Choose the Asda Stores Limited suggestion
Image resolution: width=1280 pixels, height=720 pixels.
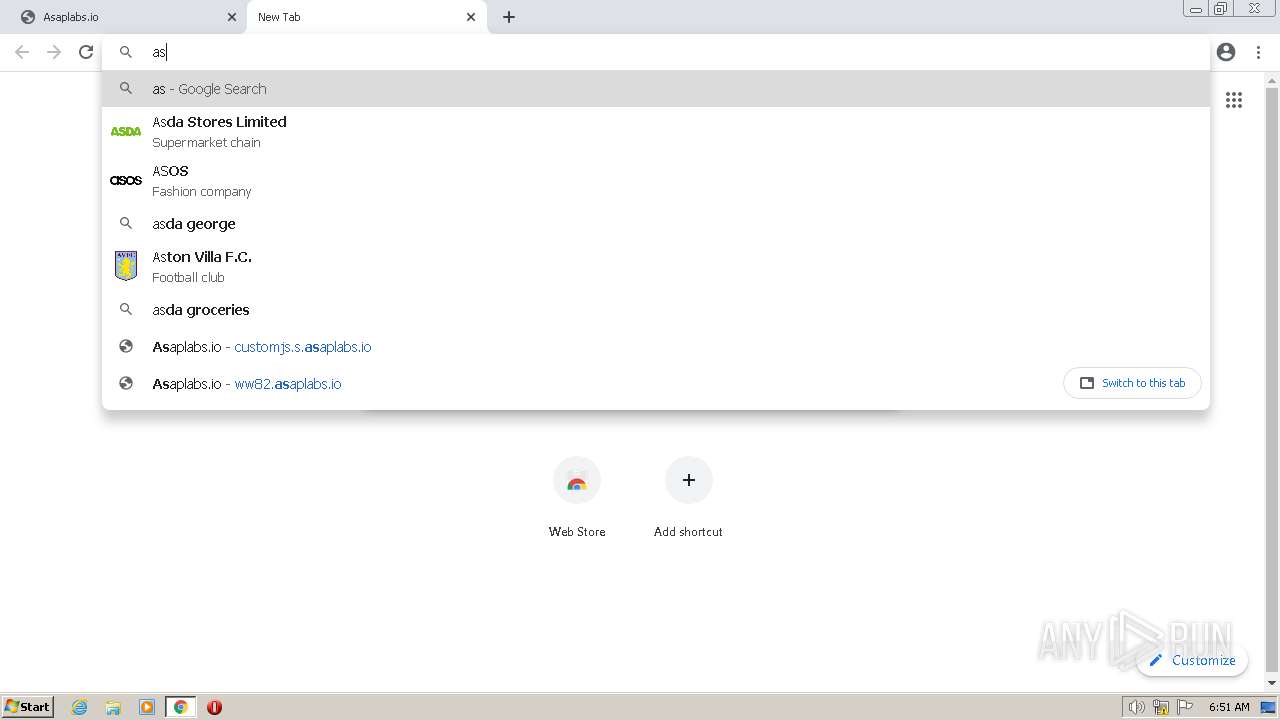pos(656,131)
